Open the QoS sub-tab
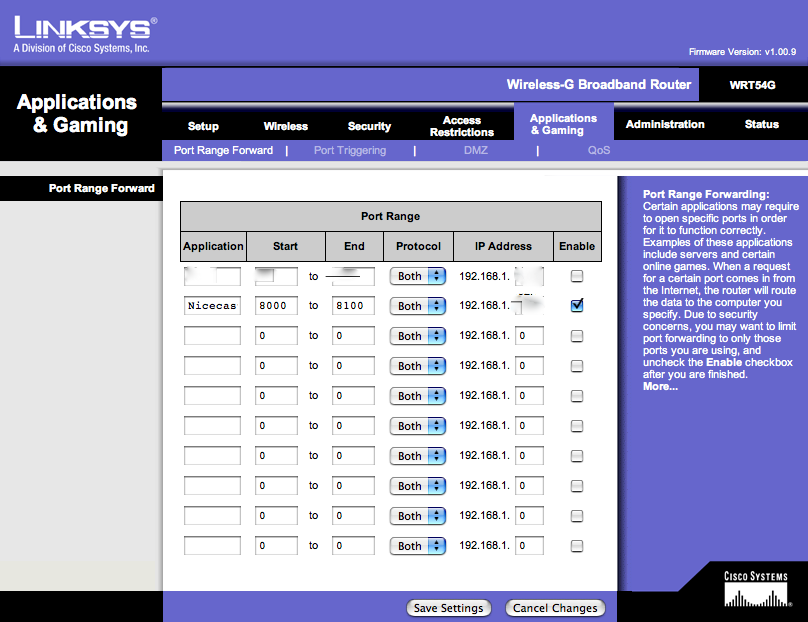The image size is (808, 622). [x=599, y=150]
